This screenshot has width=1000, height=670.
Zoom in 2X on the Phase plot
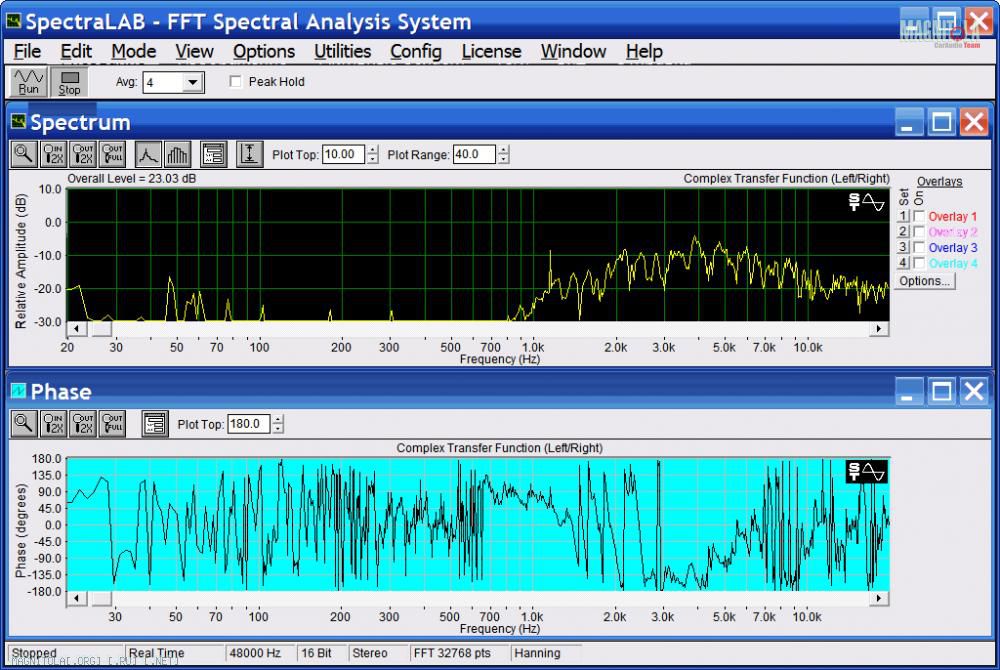click(54, 423)
